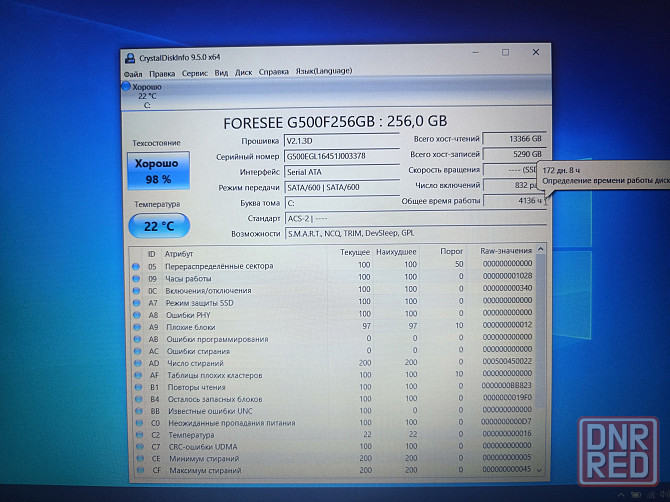This screenshot has width=670, height=502.
Task: Click the blue health dot beside Хорошо in drive bar
Action: tap(126, 86)
